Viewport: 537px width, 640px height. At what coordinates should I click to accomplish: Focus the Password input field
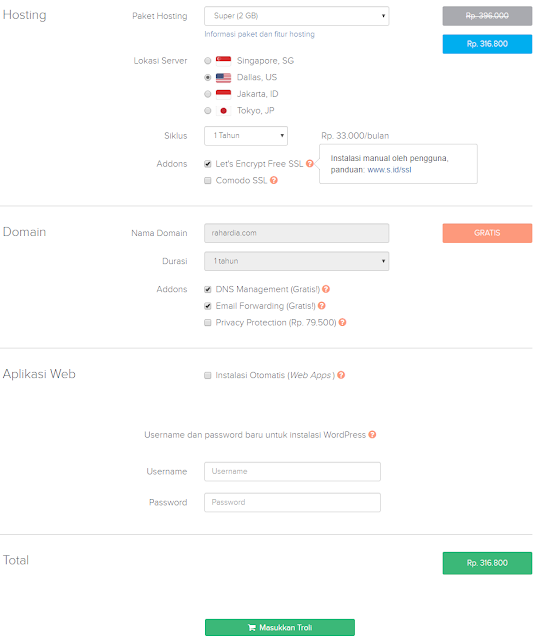293,502
